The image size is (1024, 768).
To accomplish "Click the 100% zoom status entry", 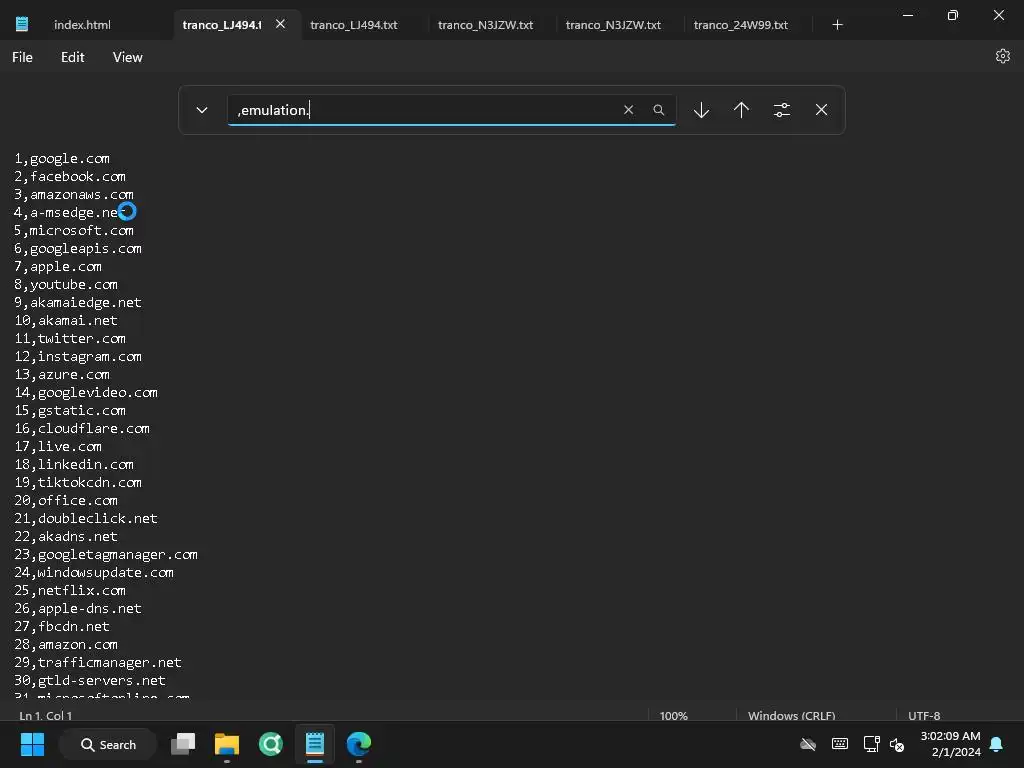I will click(674, 716).
